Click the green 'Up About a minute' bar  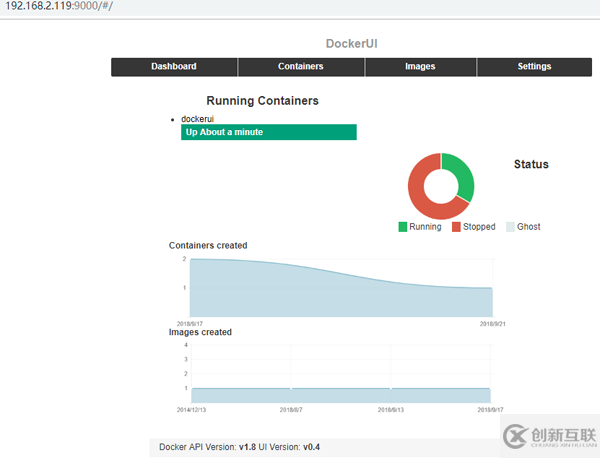click(268, 132)
